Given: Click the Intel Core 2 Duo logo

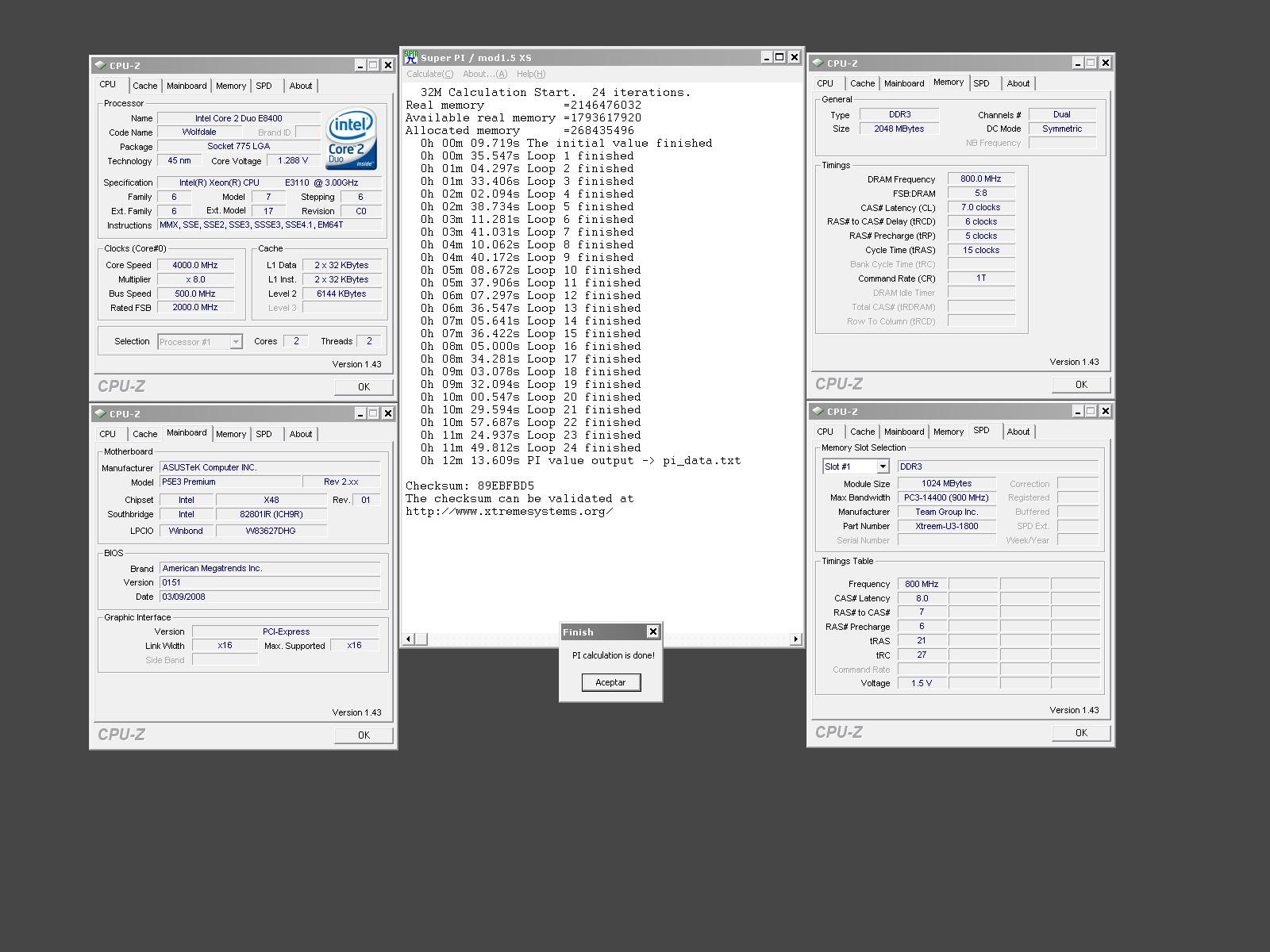Looking at the screenshot, I should point(351,139).
